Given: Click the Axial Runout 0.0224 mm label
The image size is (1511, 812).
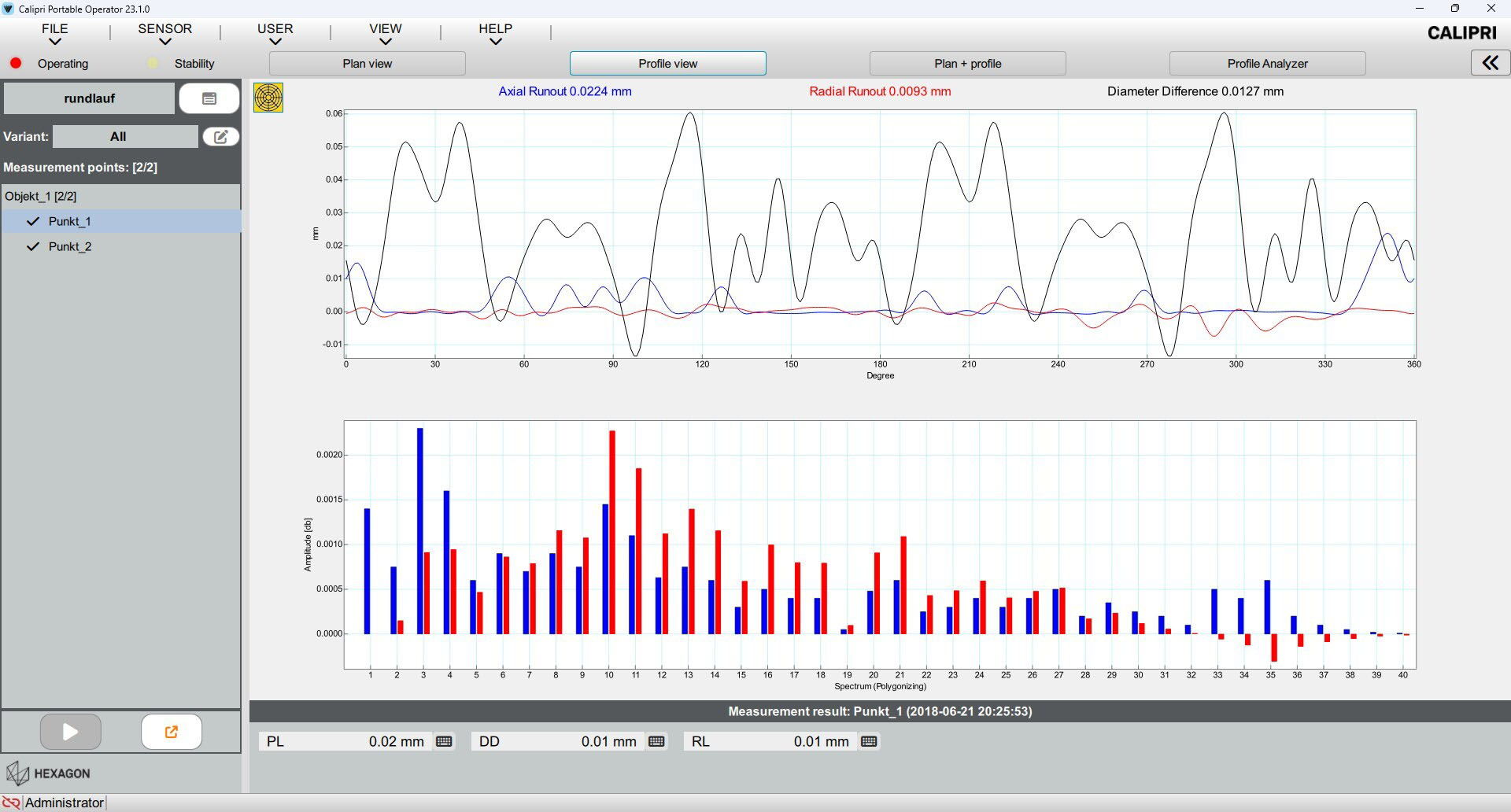Looking at the screenshot, I should (x=565, y=91).
